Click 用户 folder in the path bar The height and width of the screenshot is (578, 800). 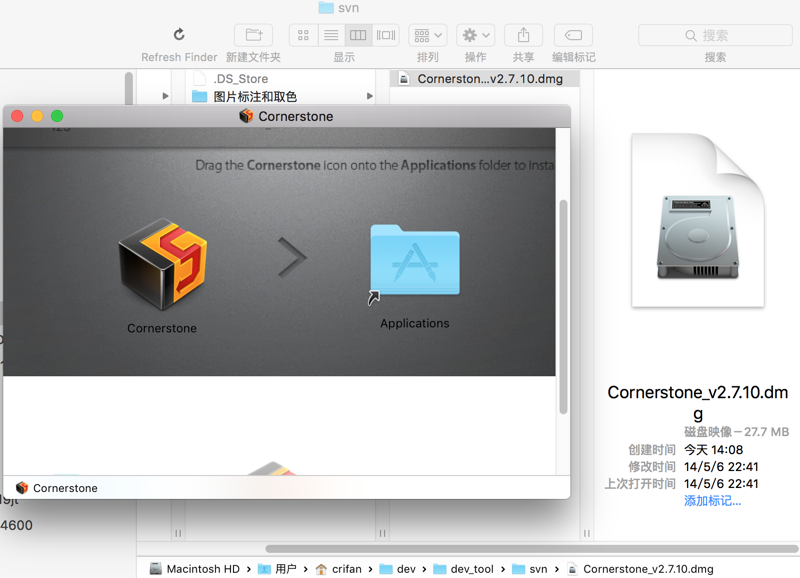tap(277, 569)
